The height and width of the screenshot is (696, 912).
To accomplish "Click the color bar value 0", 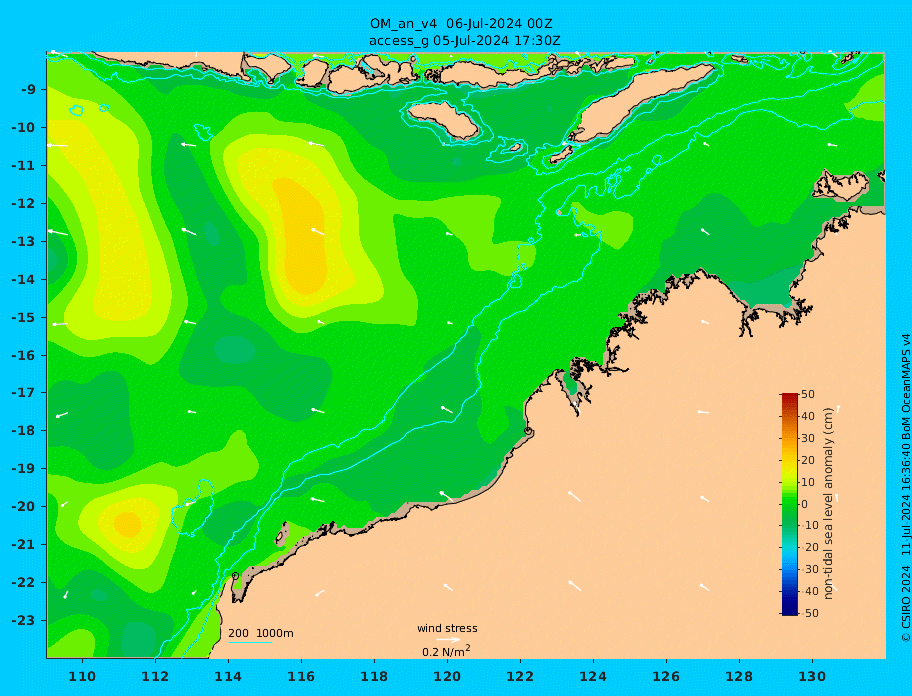I will [805, 504].
